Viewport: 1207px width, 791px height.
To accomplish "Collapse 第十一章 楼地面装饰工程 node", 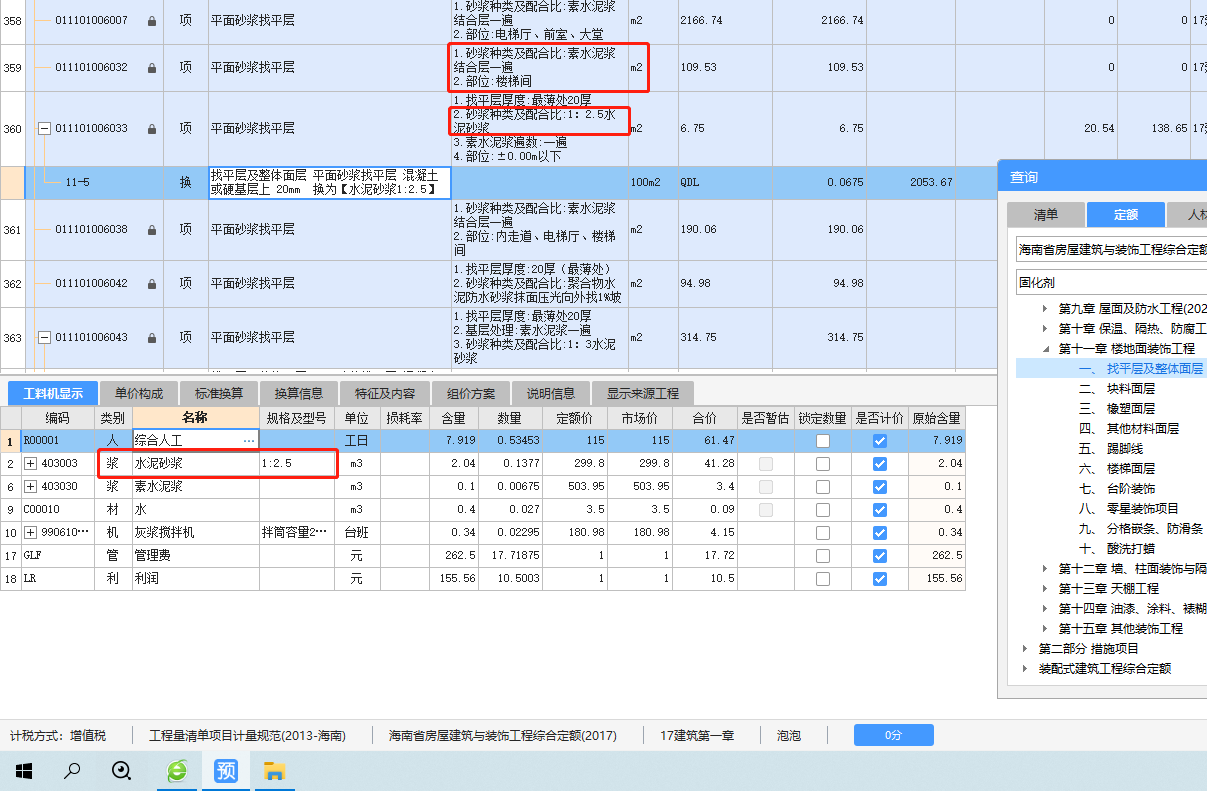I will [1046, 349].
